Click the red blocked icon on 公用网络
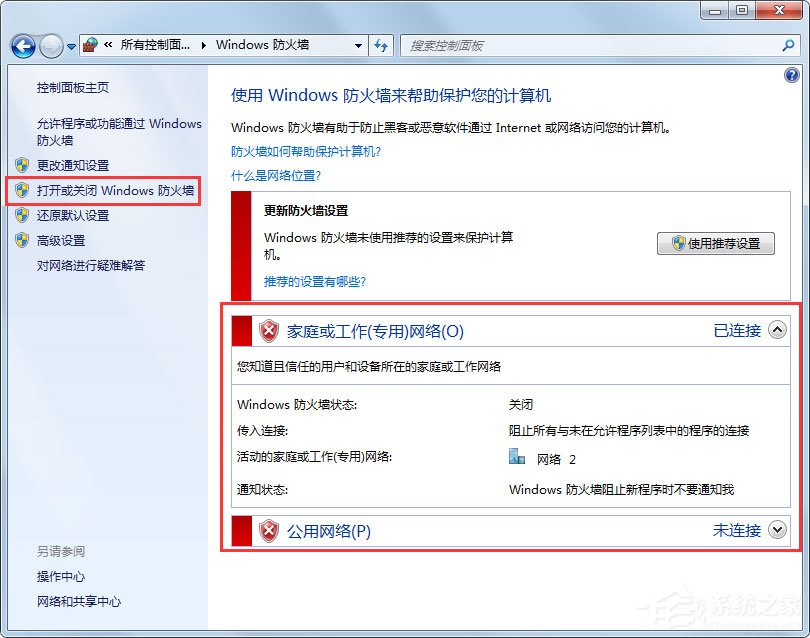Image resolution: width=810 pixels, height=638 pixels. (268, 531)
